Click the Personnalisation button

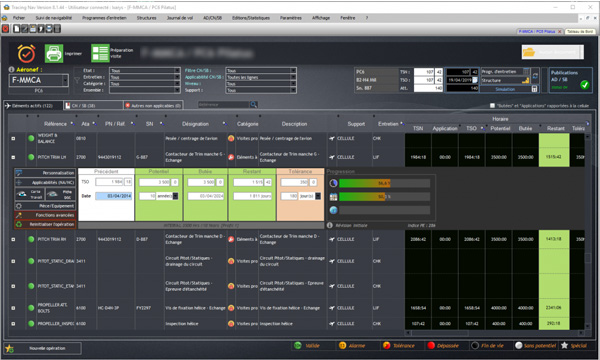point(45,173)
